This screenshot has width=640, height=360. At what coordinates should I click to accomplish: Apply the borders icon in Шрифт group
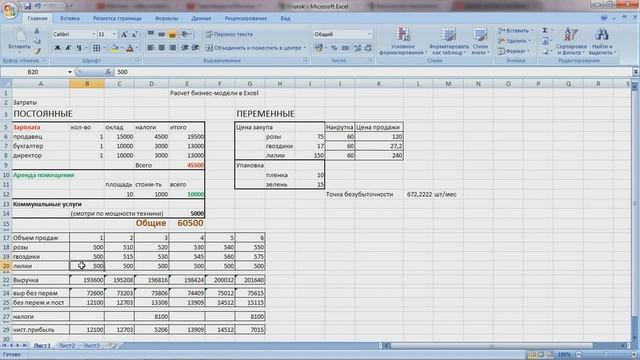[97, 48]
